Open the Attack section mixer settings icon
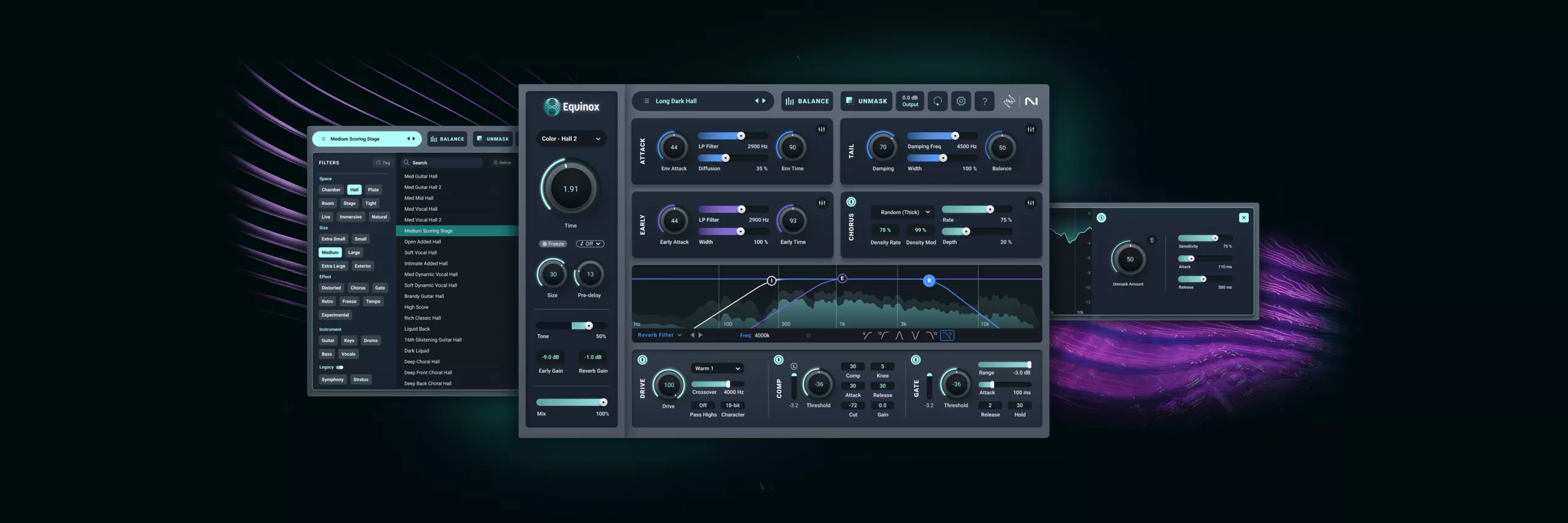 coord(822,129)
